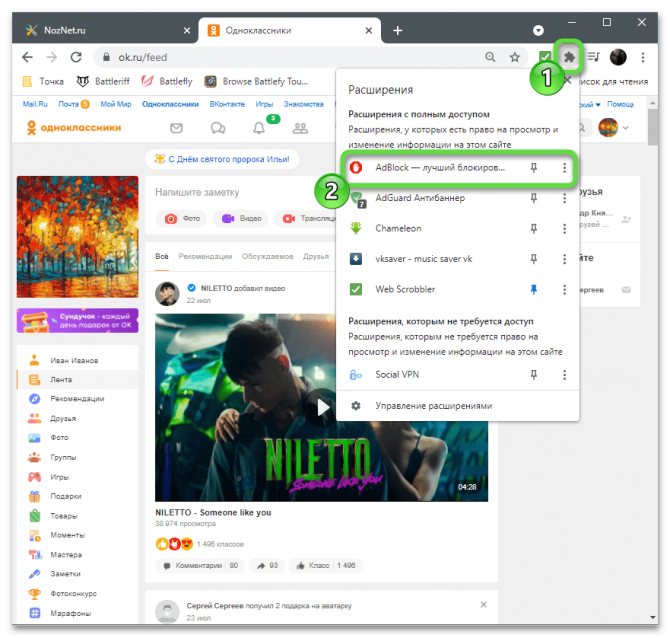Click the Web Scrobbler toolbar icon

544,57
